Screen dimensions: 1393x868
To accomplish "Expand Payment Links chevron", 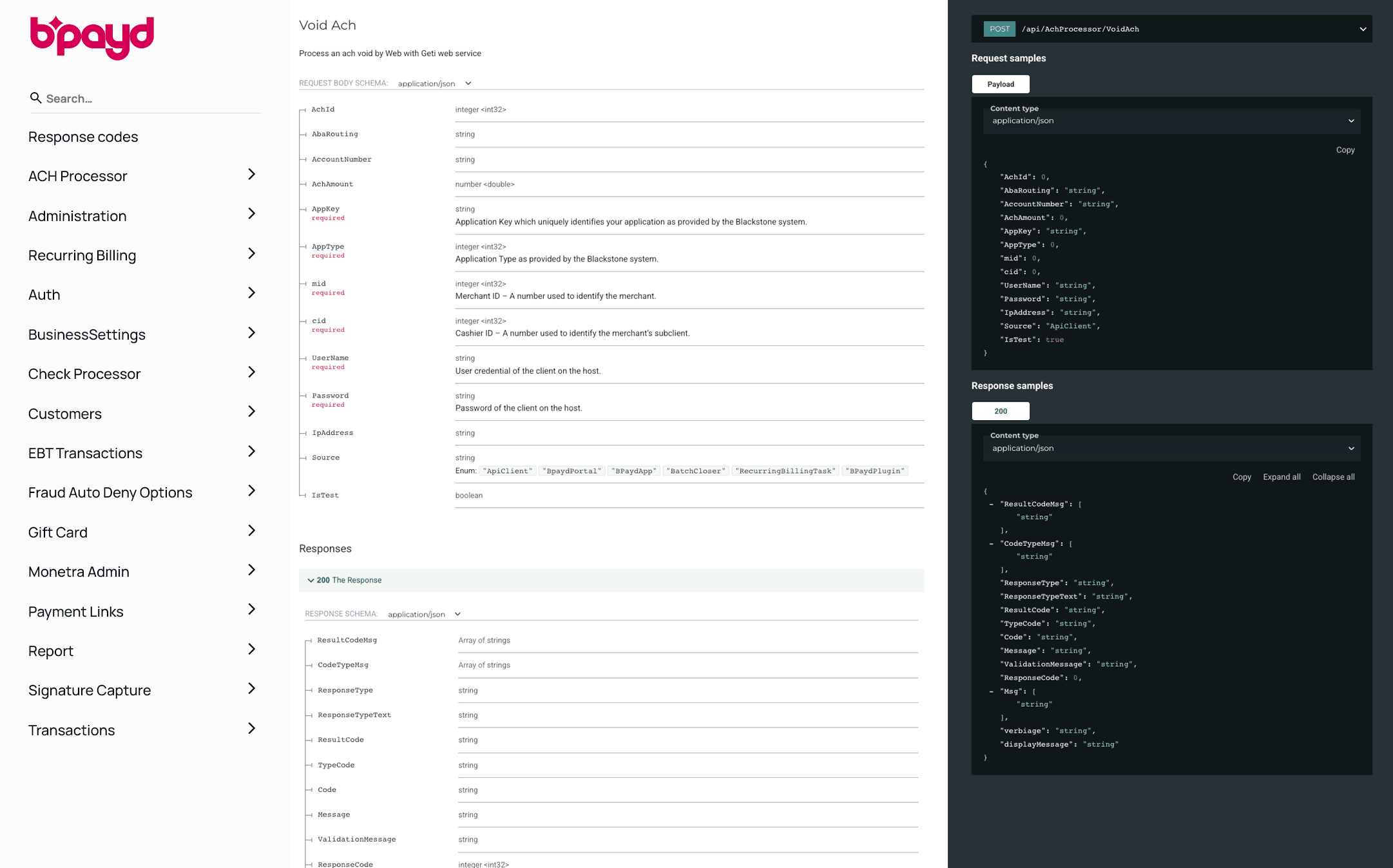I will [252, 610].
